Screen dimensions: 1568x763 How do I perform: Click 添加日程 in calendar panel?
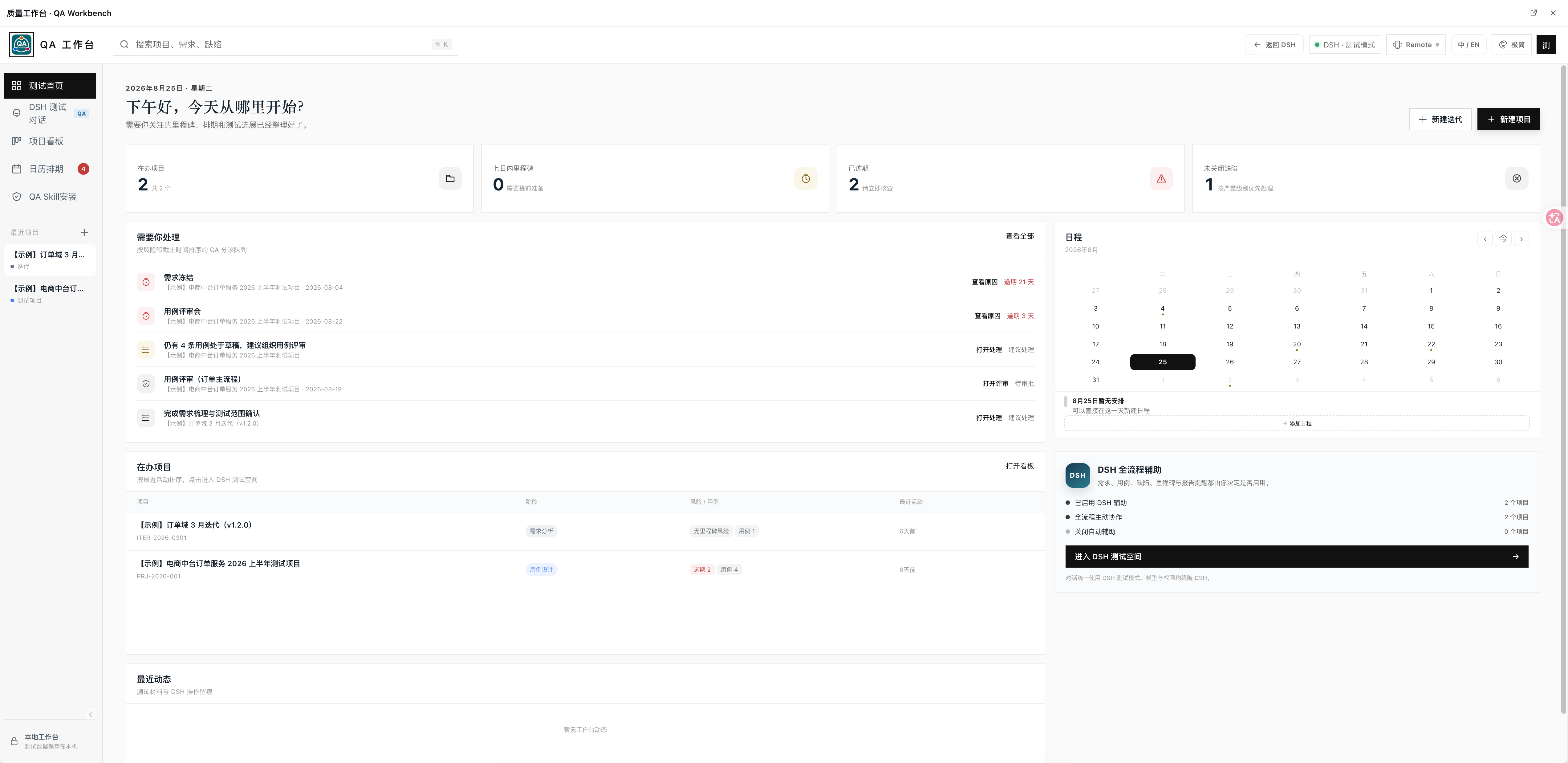click(1297, 423)
